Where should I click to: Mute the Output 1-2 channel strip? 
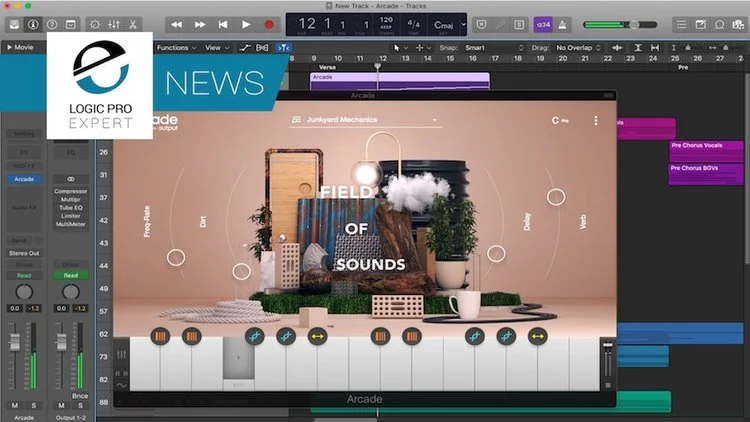click(x=61, y=405)
